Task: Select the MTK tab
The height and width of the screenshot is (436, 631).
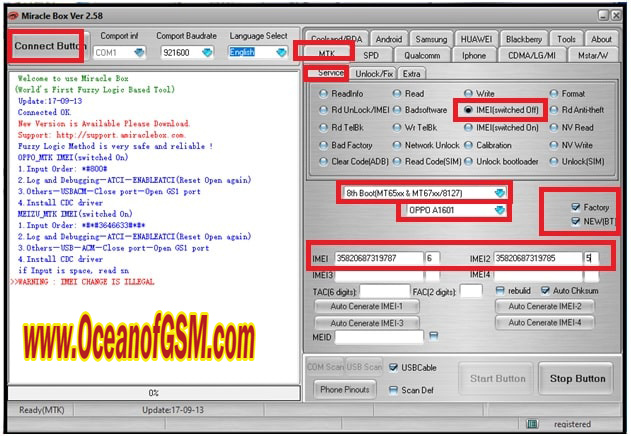Action: (x=327, y=54)
